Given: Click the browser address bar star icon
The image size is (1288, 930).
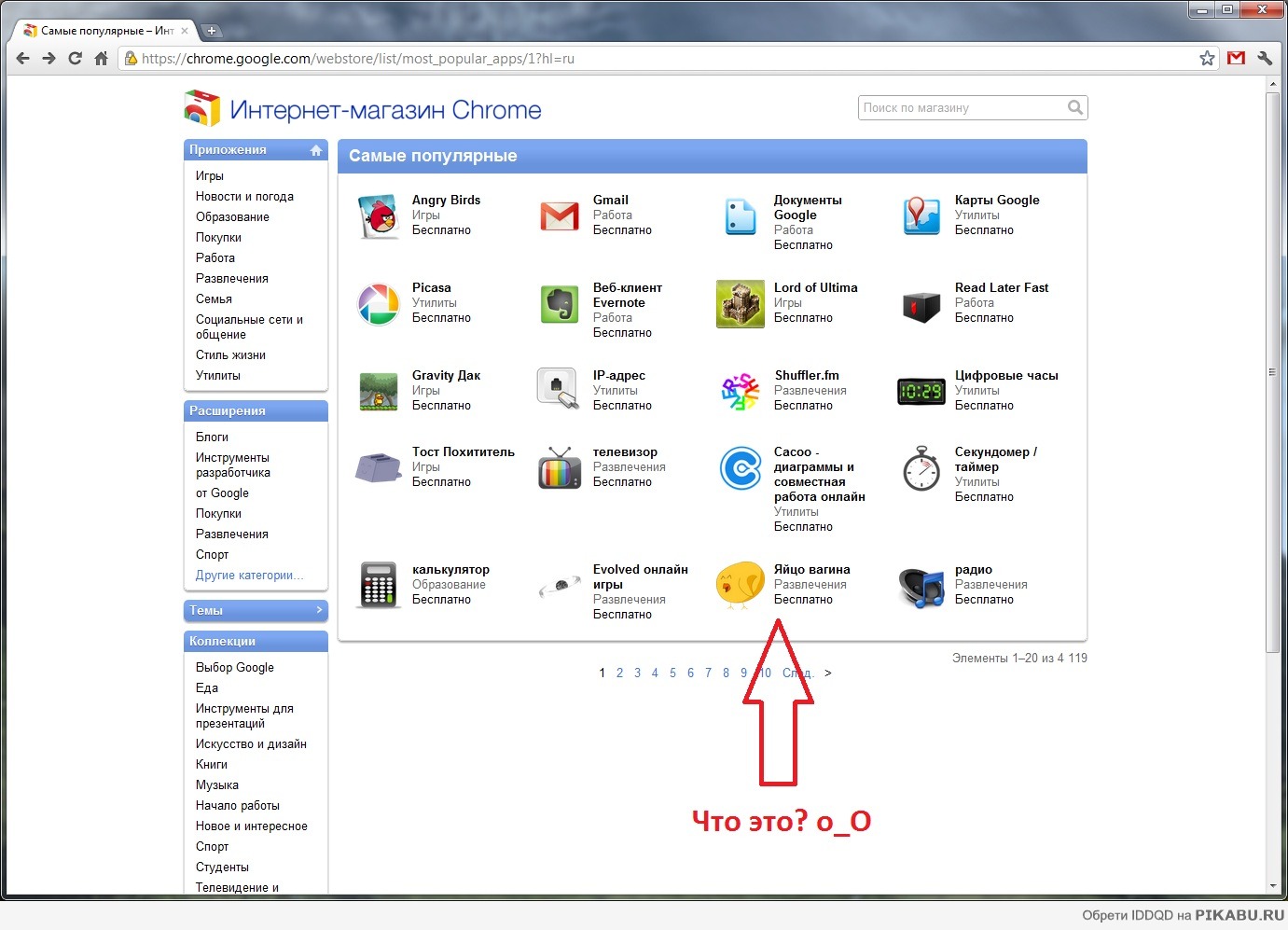Looking at the screenshot, I should pos(1207,58).
